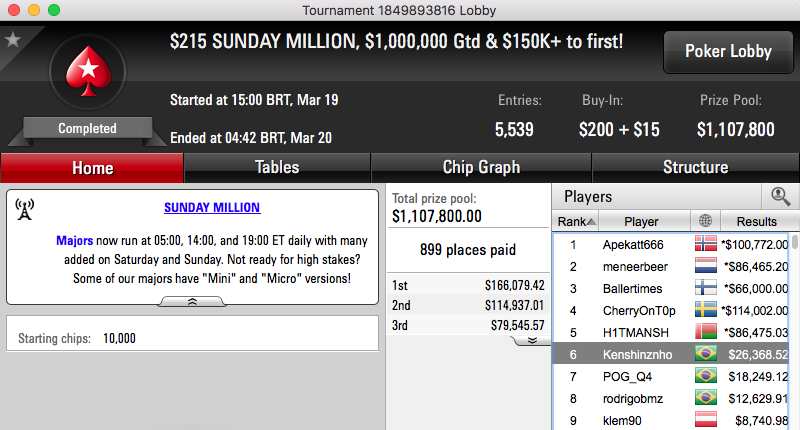Sort by Results column header
Image resolution: width=800 pixels, height=430 pixels.
point(757,221)
